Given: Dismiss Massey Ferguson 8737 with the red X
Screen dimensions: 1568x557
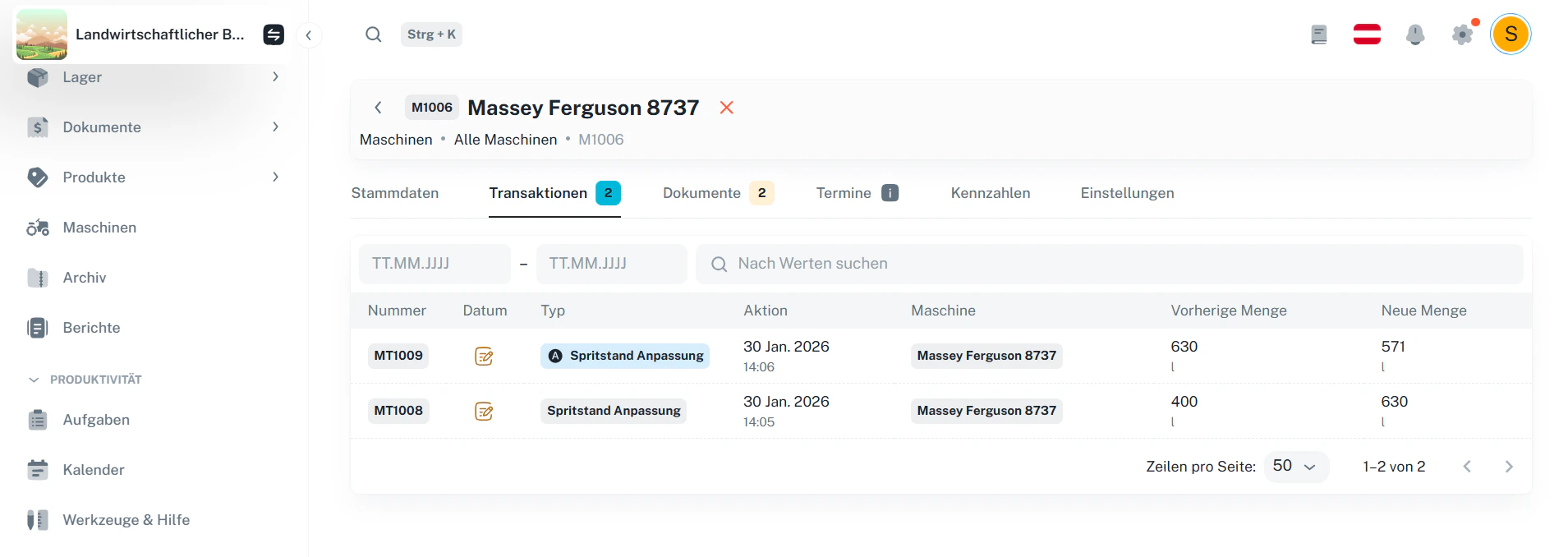Looking at the screenshot, I should [x=726, y=108].
